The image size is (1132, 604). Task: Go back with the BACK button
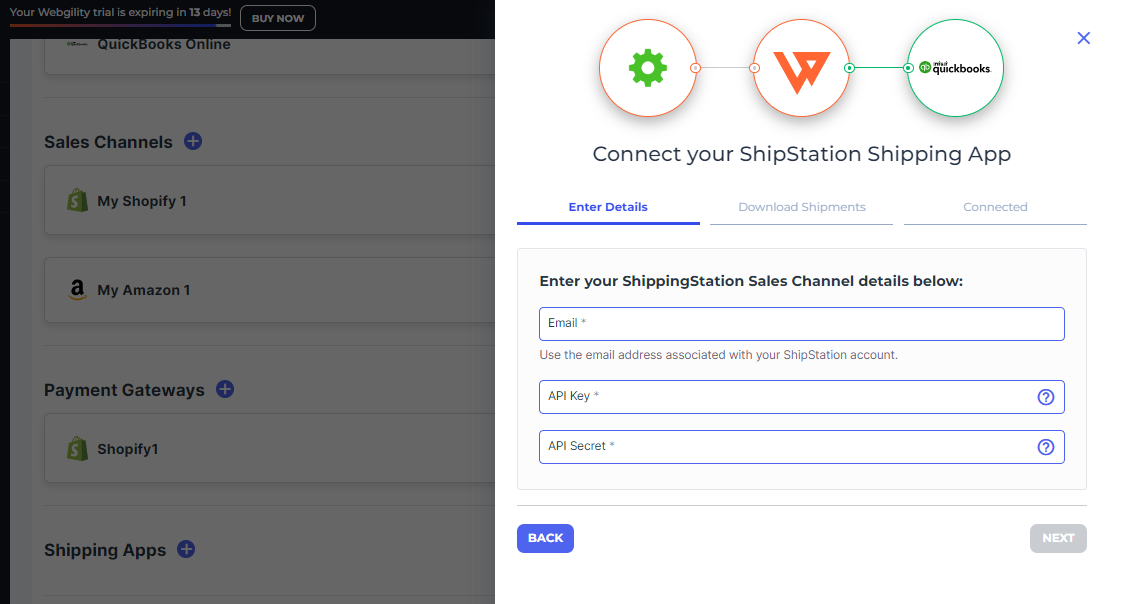(545, 538)
